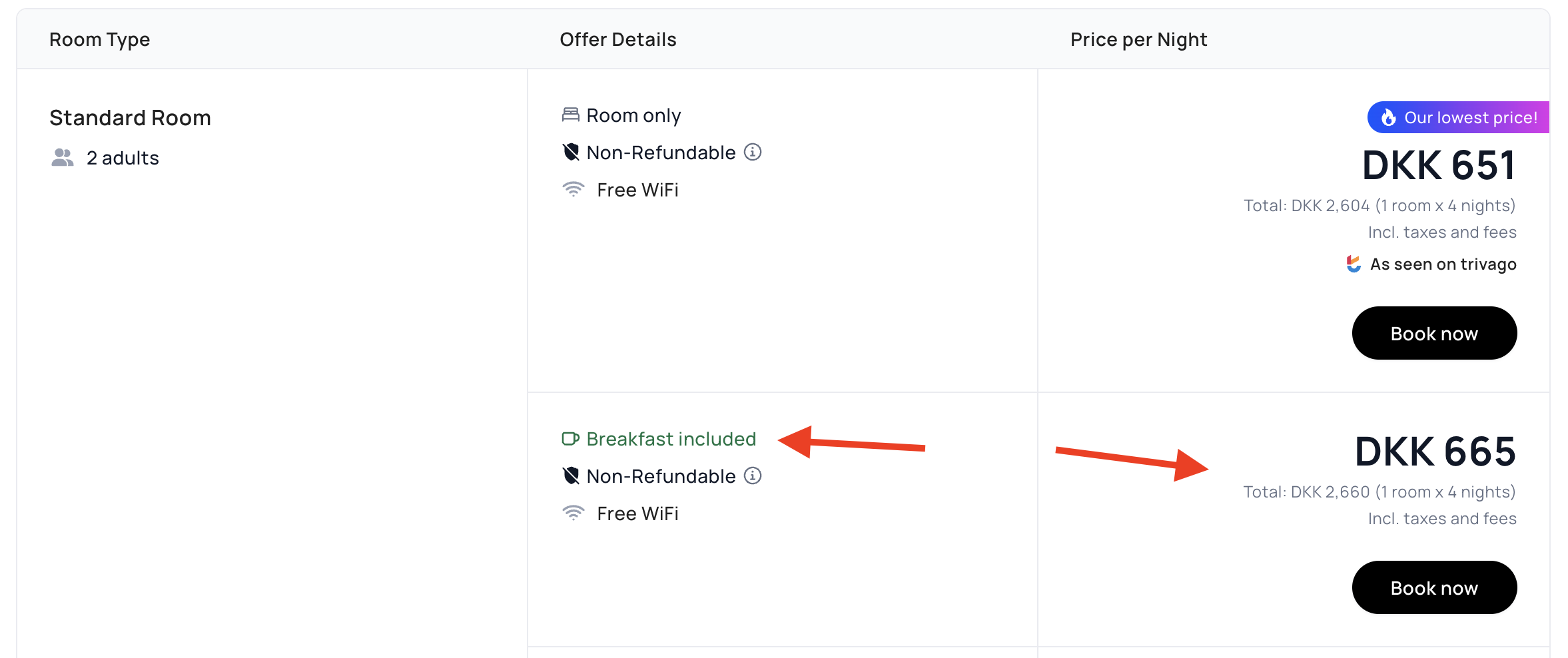Click the WiFi icon in the breakfast offer
This screenshot has height=658, width=1568.
[x=573, y=513]
